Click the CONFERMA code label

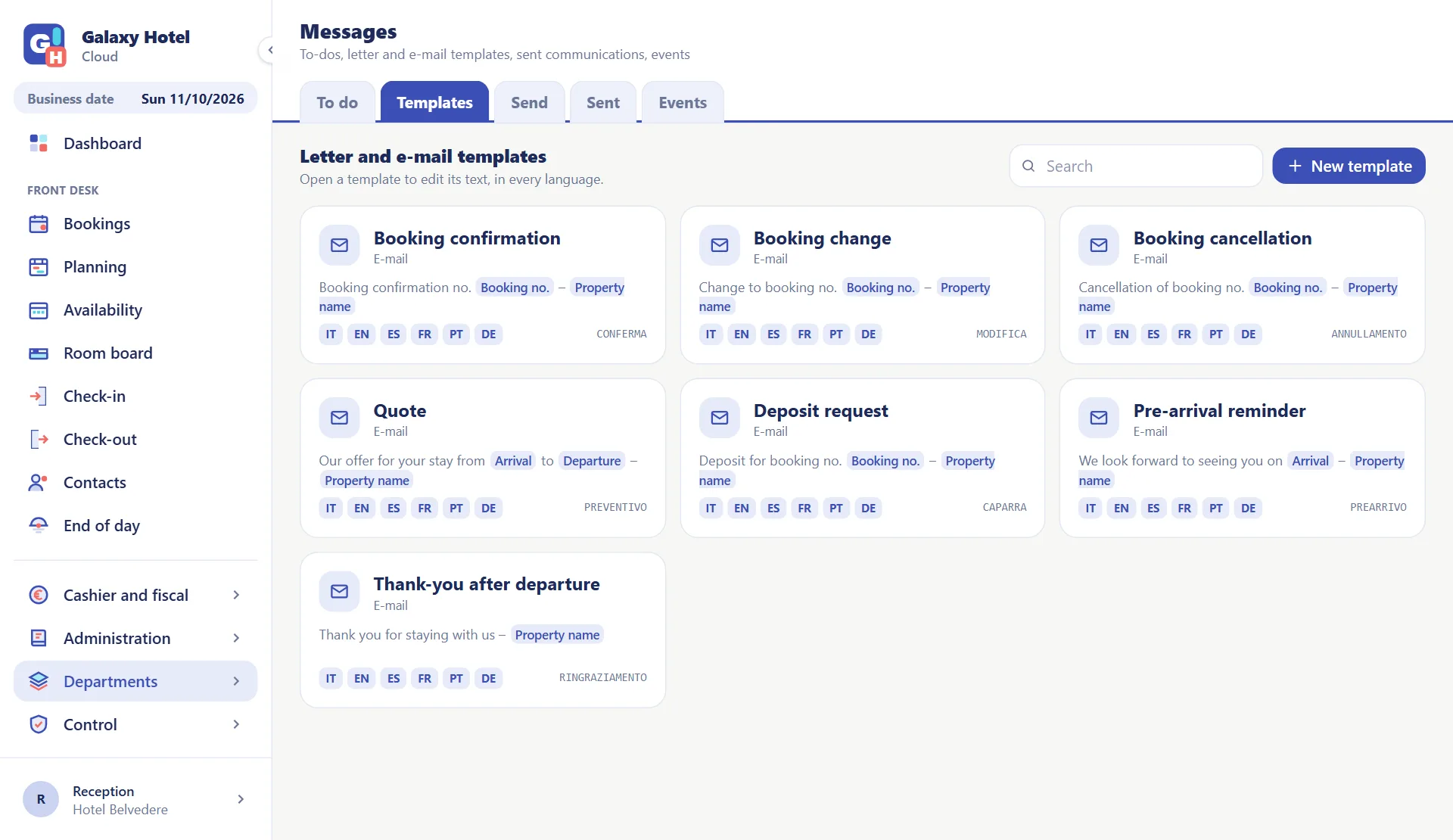coord(621,334)
